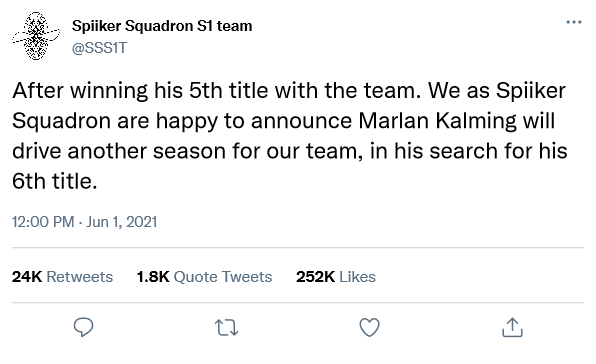Click the bold 1.8K quote count number

click(x=153, y=277)
